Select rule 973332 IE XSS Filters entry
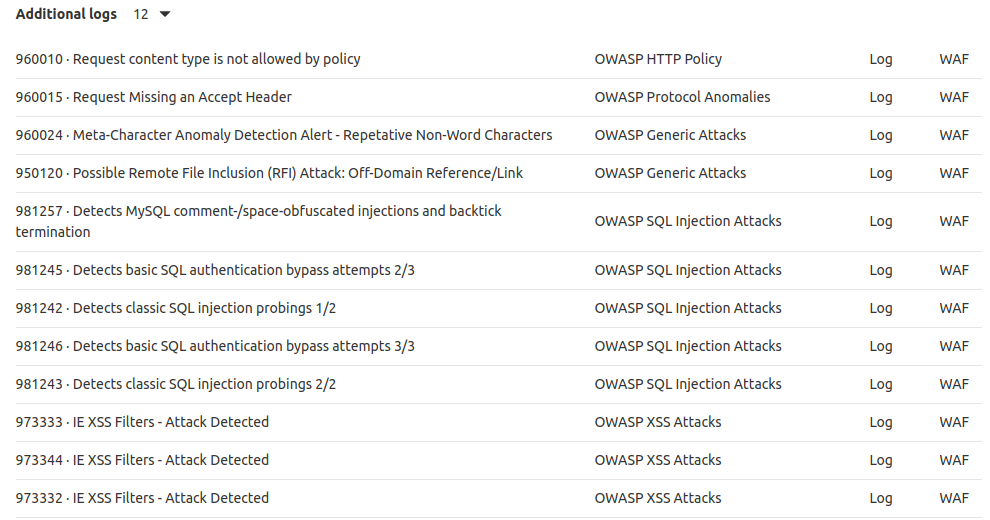 pos(142,498)
